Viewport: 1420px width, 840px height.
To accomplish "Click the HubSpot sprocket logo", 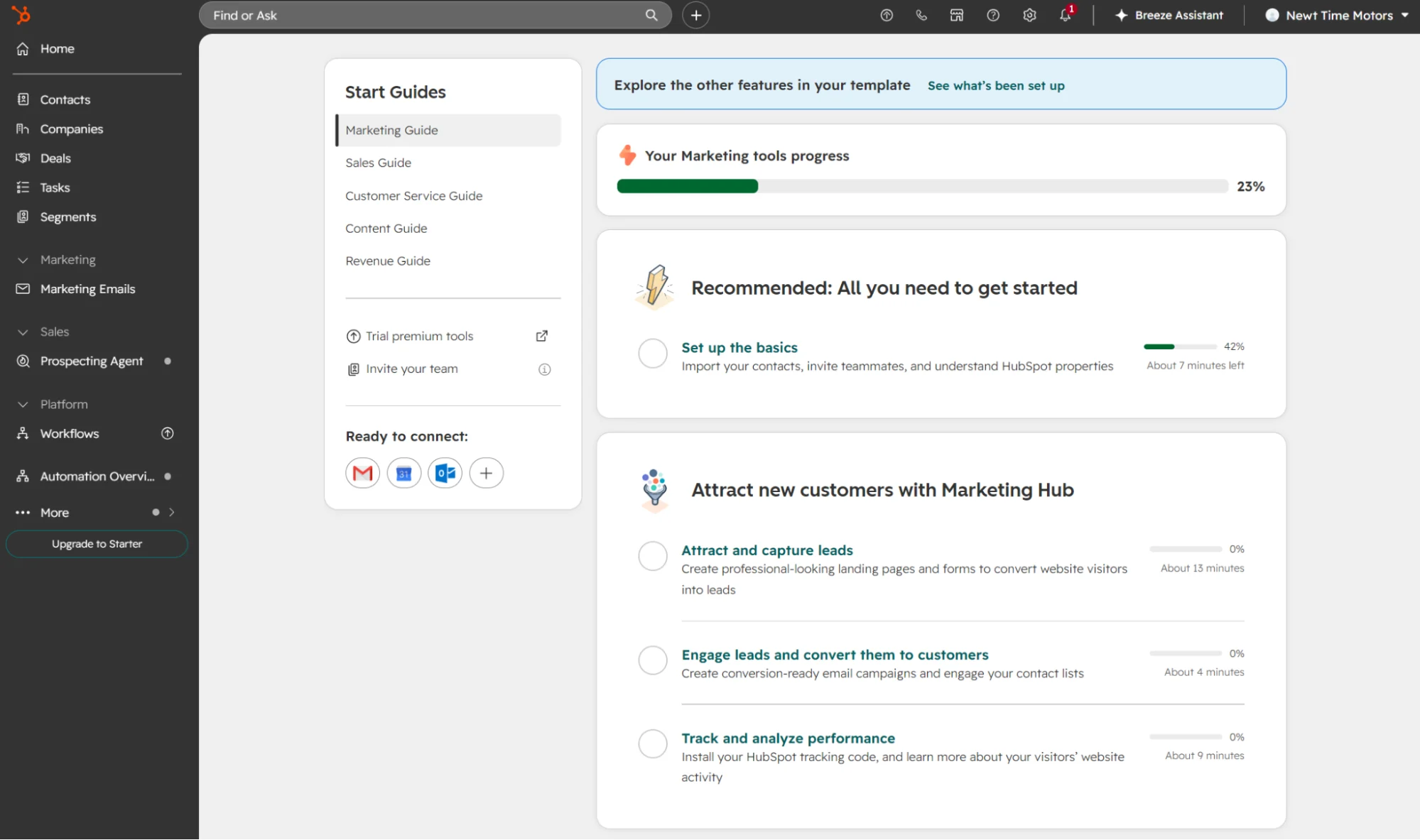I will (21, 14).
